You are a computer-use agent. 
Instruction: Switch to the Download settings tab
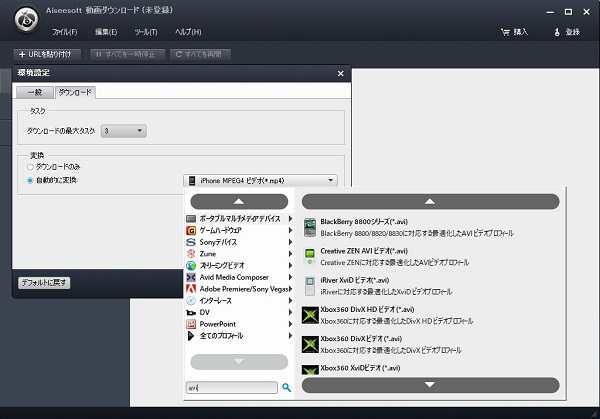tap(75, 92)
